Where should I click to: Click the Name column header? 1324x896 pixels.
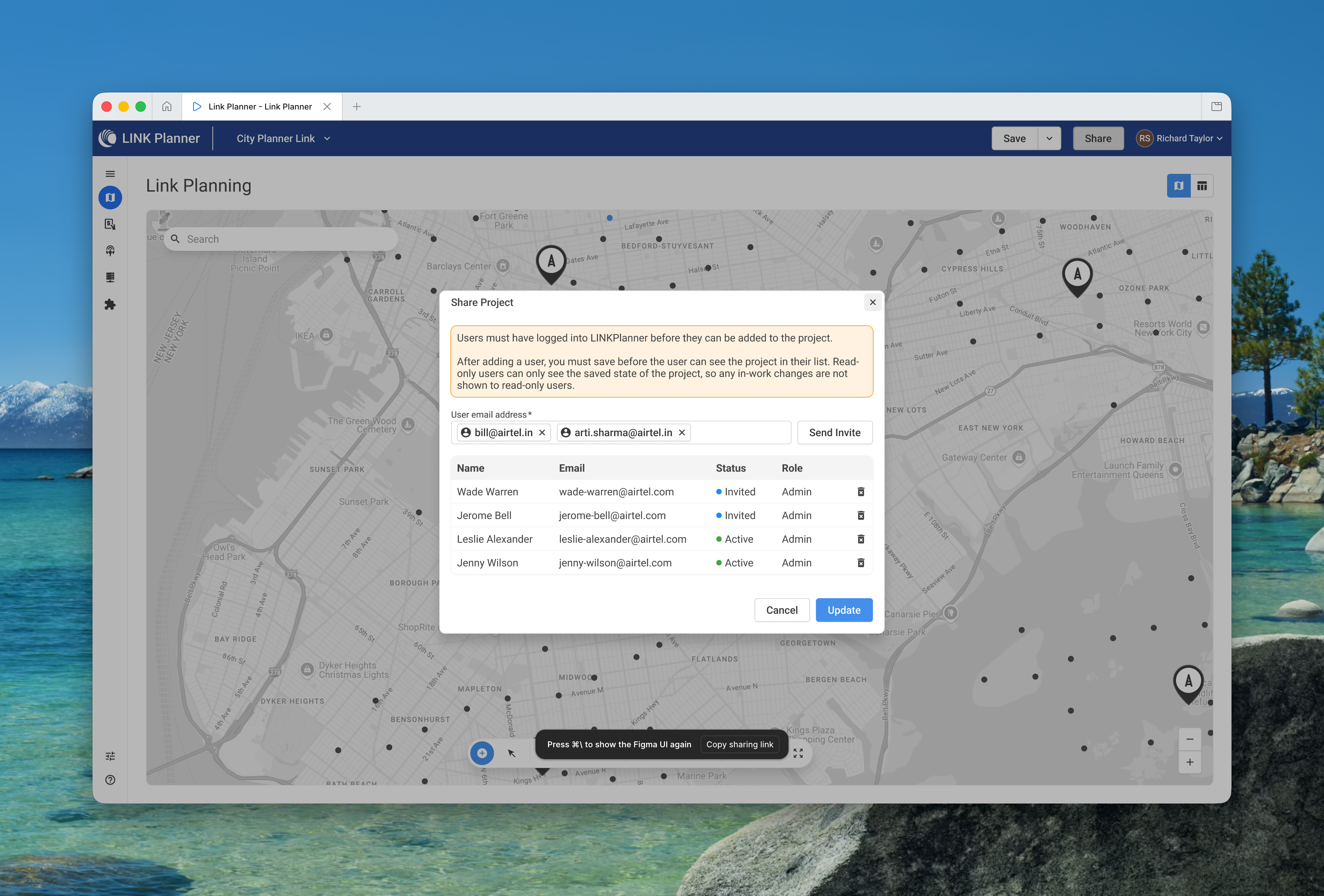tap(471, 468)
